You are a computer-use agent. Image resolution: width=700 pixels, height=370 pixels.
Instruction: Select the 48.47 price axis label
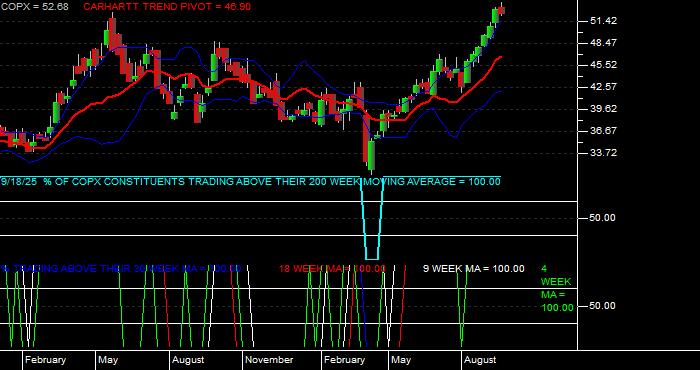click(604, 43)
